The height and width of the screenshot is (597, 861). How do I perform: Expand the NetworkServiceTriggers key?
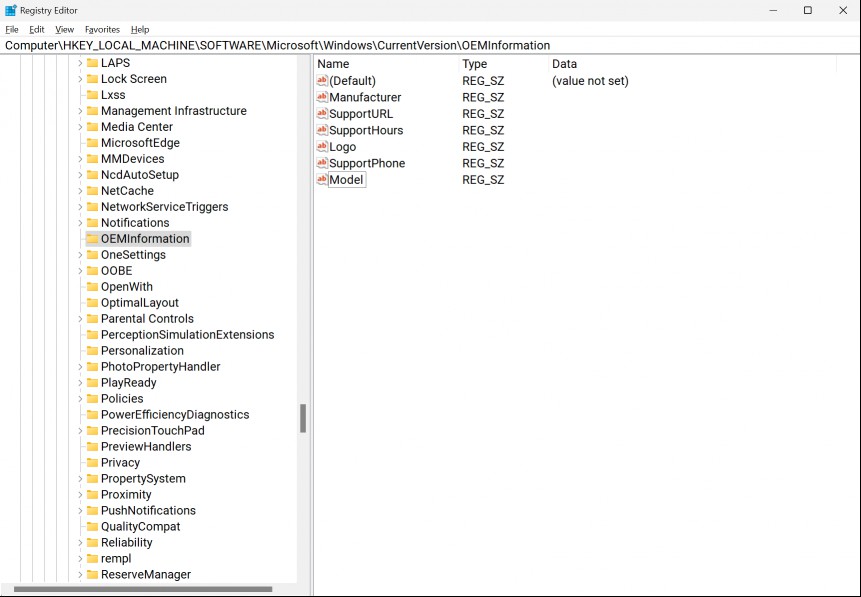tap(80, 207)
